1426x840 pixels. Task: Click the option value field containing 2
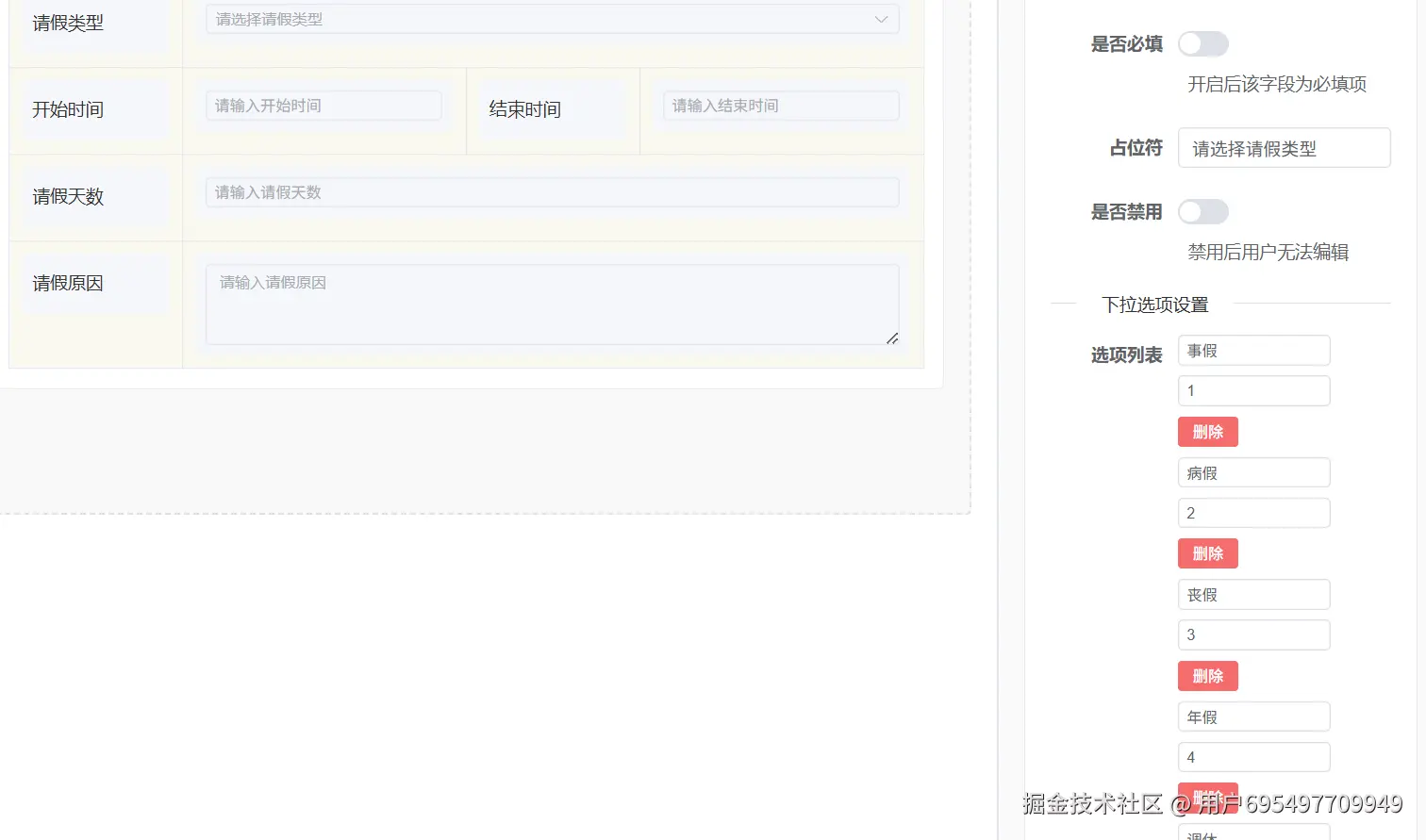coord(1253,513)
